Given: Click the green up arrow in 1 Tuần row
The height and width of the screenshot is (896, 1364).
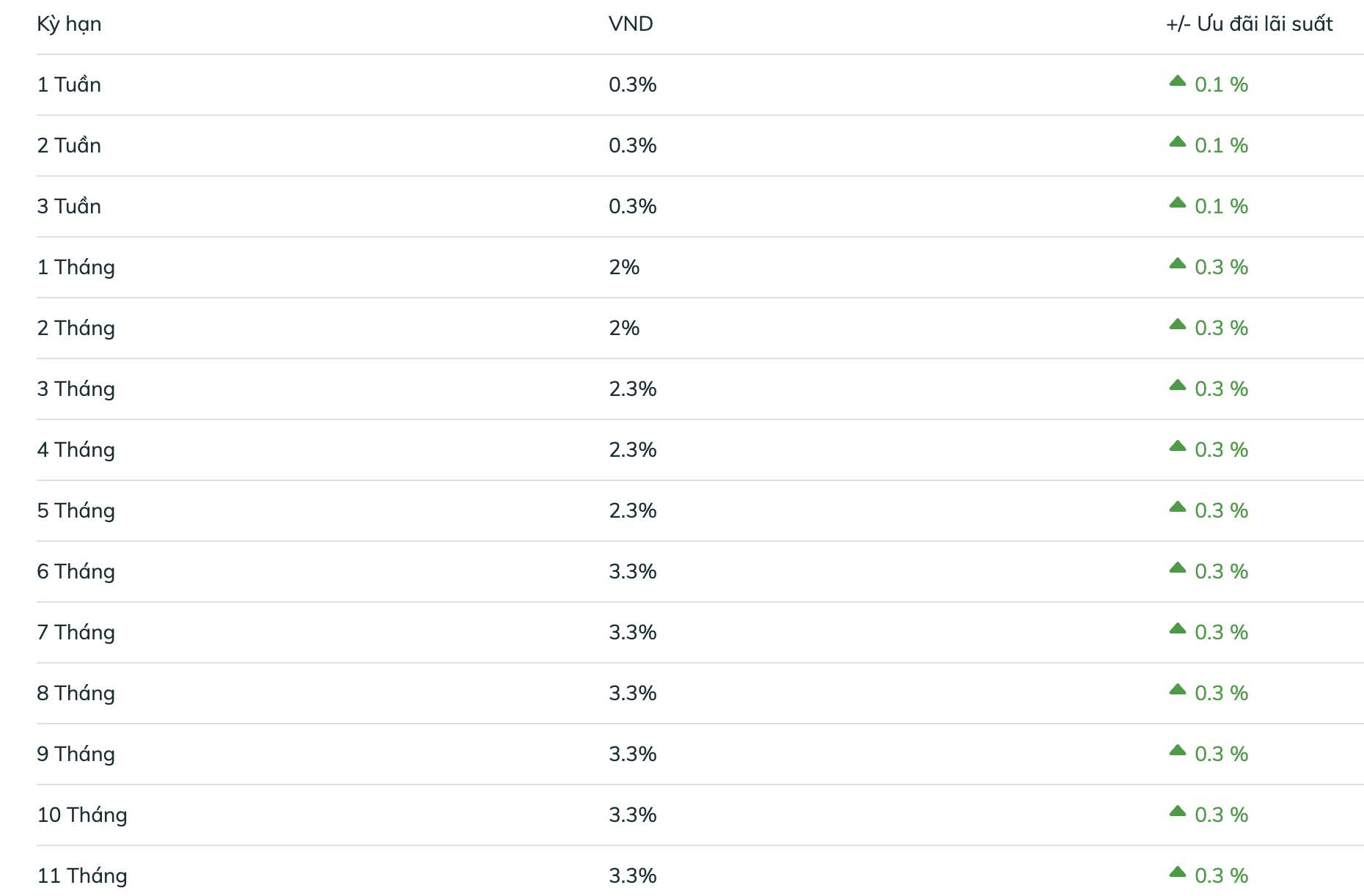Looking at the screenshot, I should pos(1177,81).
